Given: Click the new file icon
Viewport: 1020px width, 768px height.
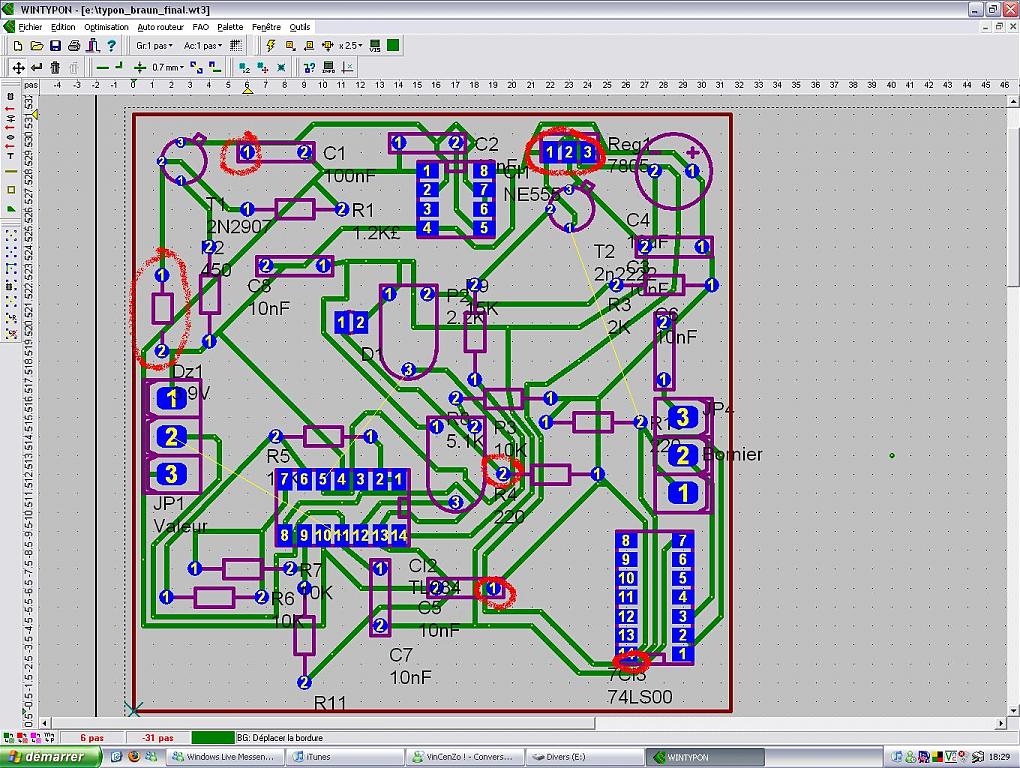Looking at the screenshot, I should [x=18, y=46].
